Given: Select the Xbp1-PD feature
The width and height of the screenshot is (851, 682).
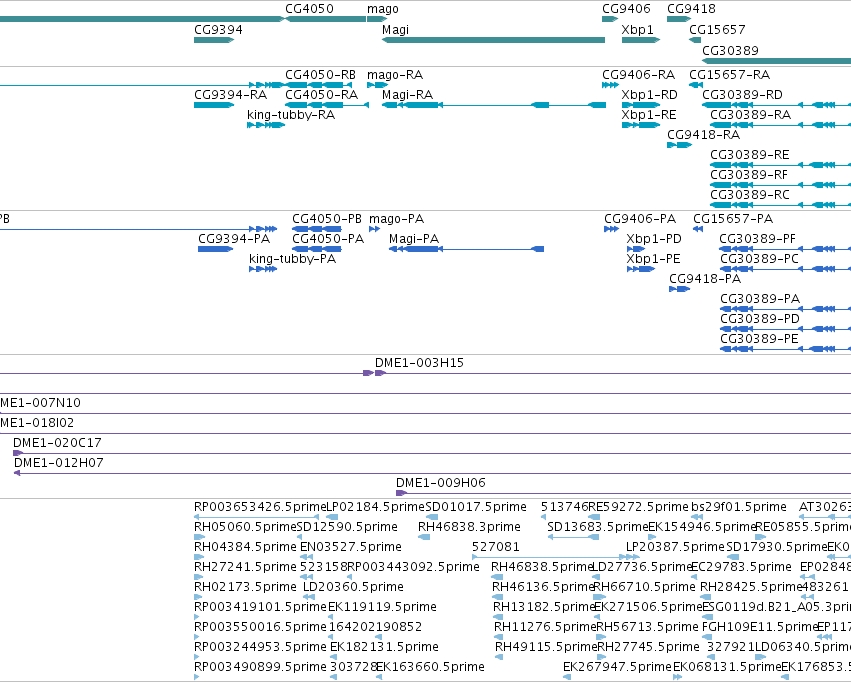Looking at the screenshot, I should [636, 249].
